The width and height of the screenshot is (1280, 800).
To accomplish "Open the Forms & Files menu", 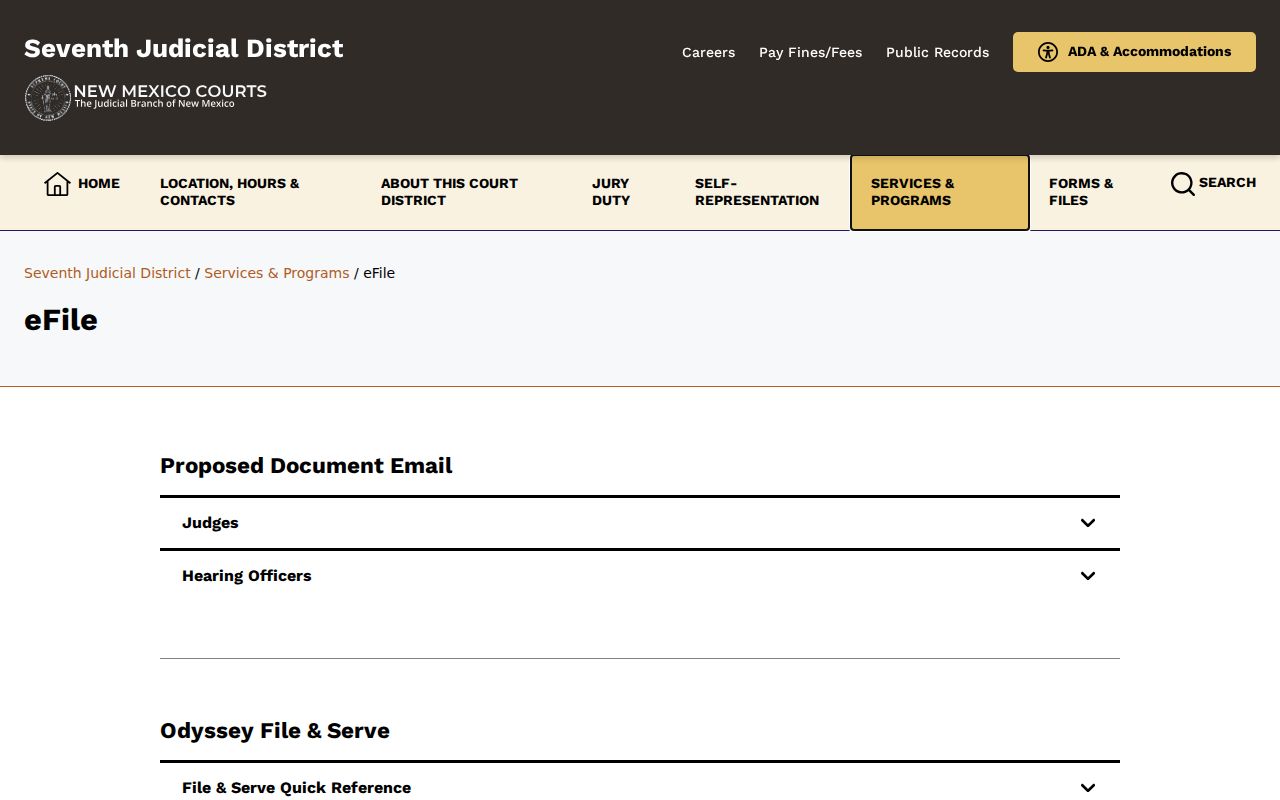I will [x=1081, y=192].
